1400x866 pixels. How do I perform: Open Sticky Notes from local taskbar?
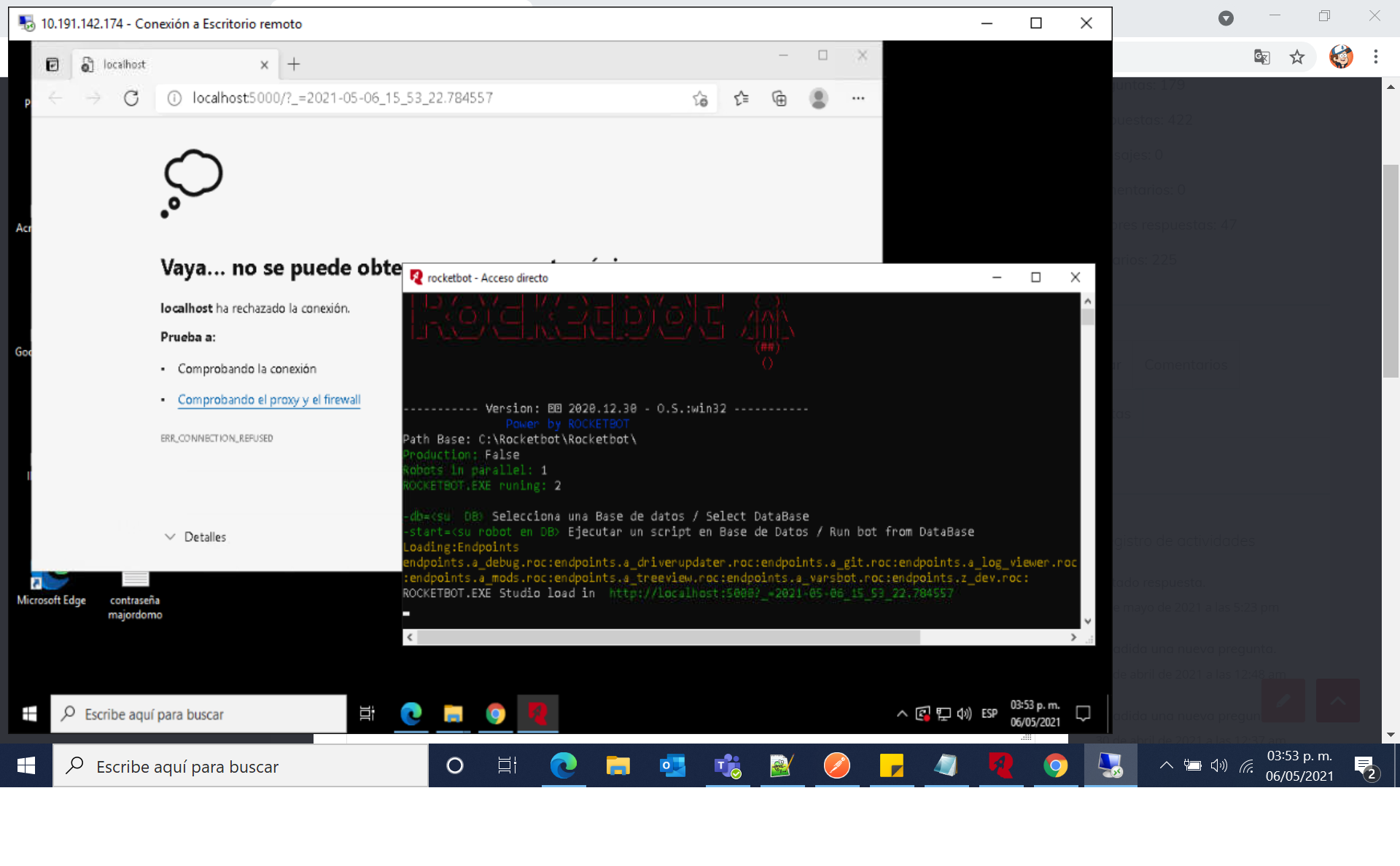point(891,765)
